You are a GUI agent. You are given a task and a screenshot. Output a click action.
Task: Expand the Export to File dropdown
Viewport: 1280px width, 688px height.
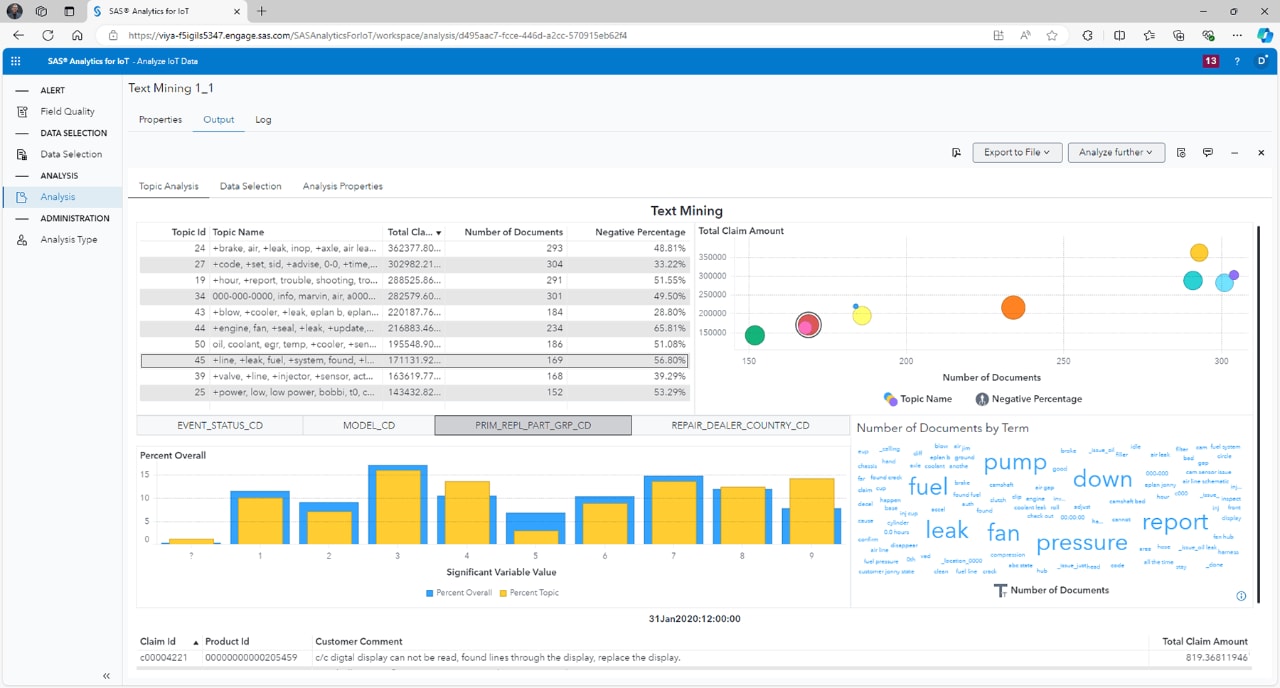pos(1016,153)
